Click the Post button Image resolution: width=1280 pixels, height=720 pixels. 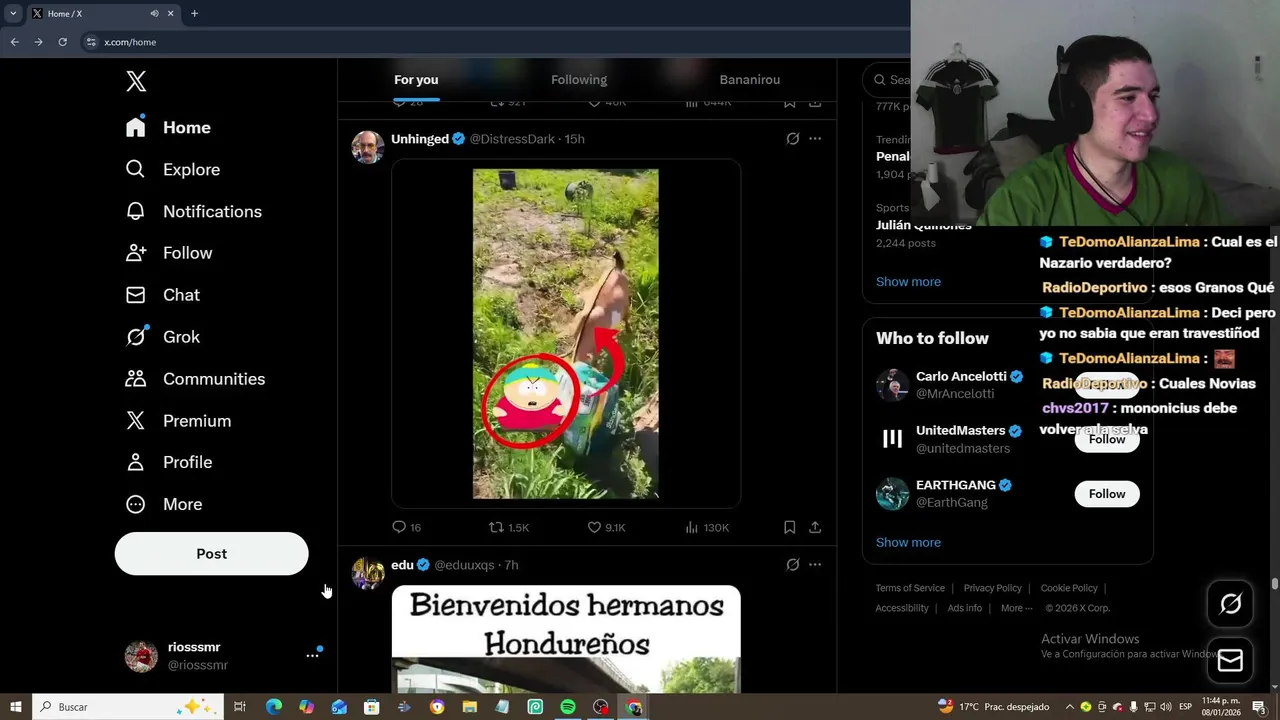[211, 554]
